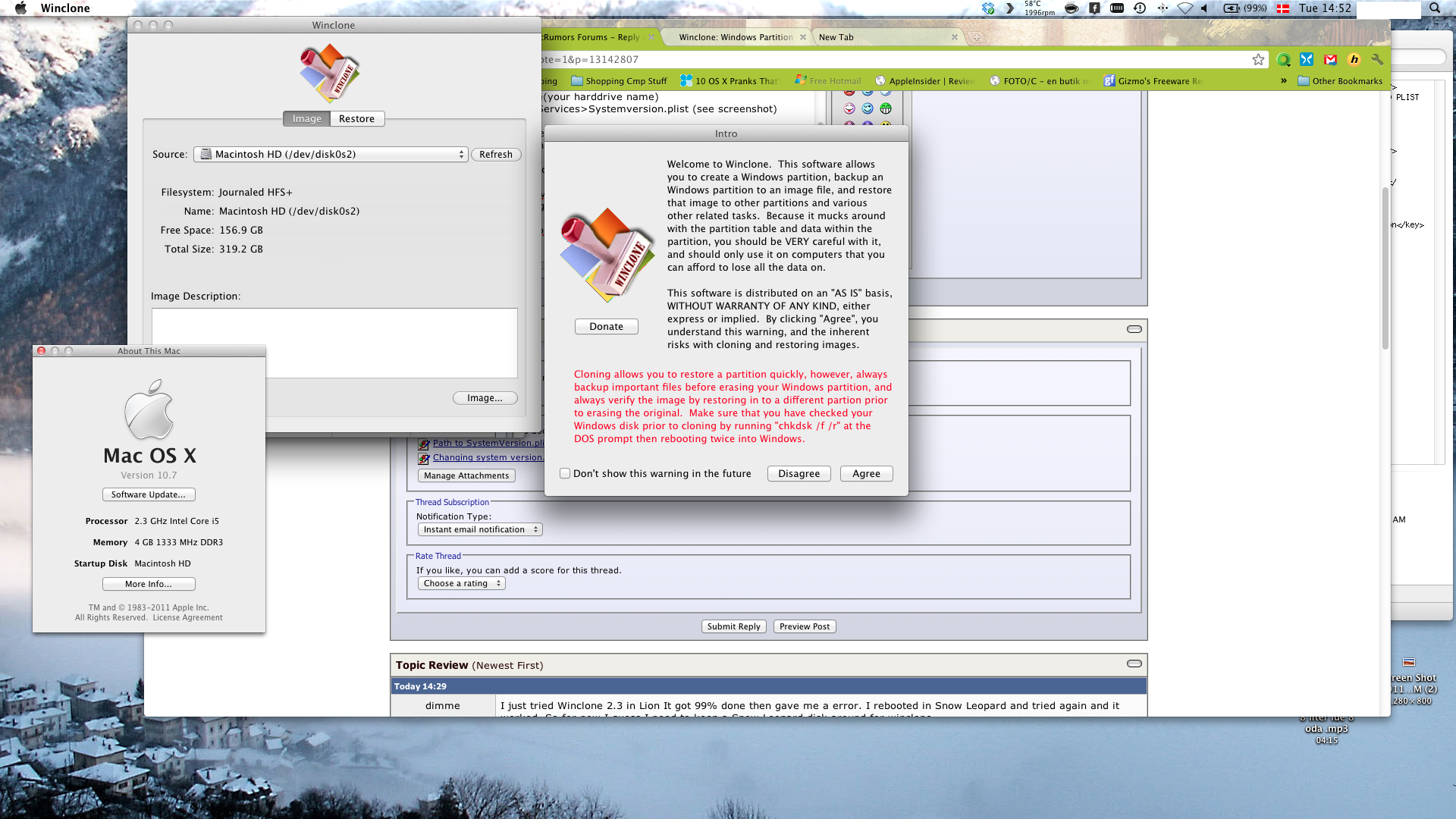Open the FOTO/C bookmark

(x=1039, y=81)
